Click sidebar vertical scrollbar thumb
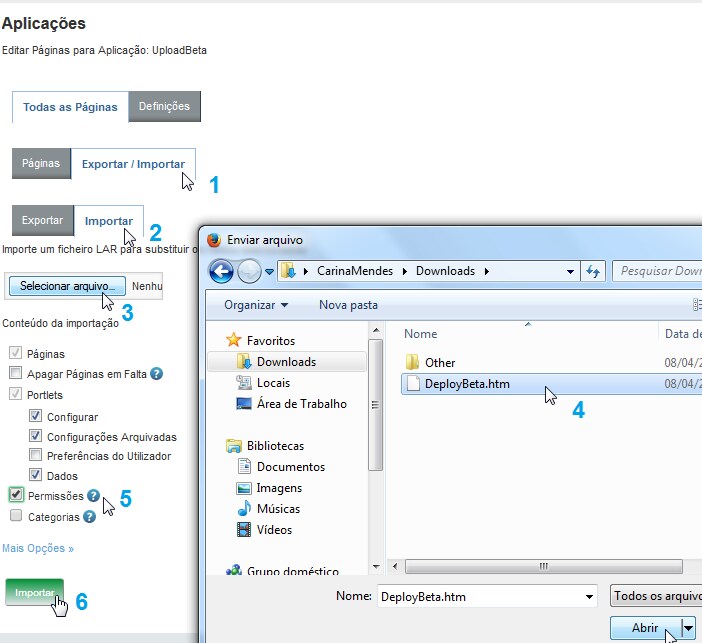 (x=376, y=405)
